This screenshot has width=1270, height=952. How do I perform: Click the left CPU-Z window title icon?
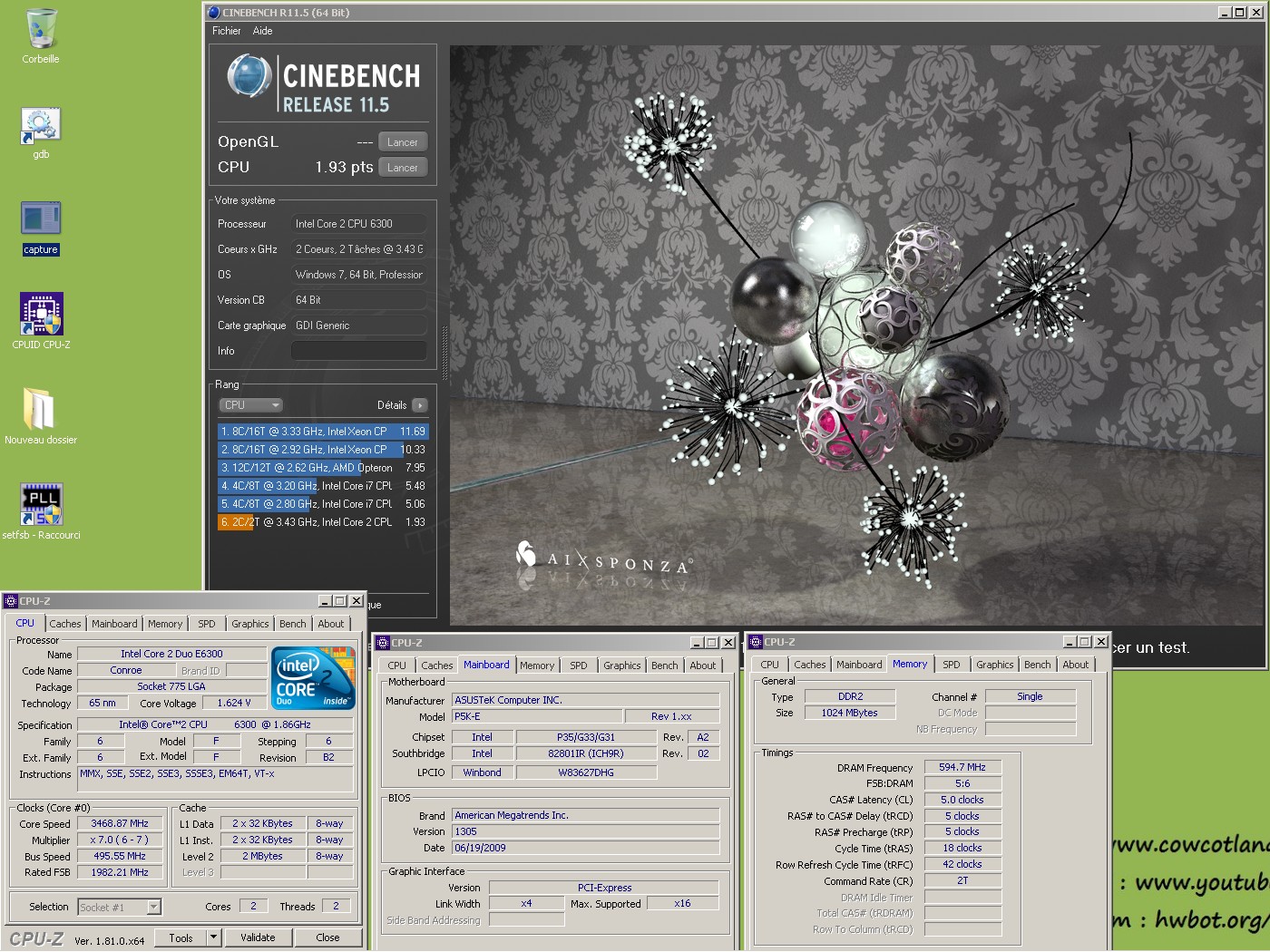pos(11,601)
